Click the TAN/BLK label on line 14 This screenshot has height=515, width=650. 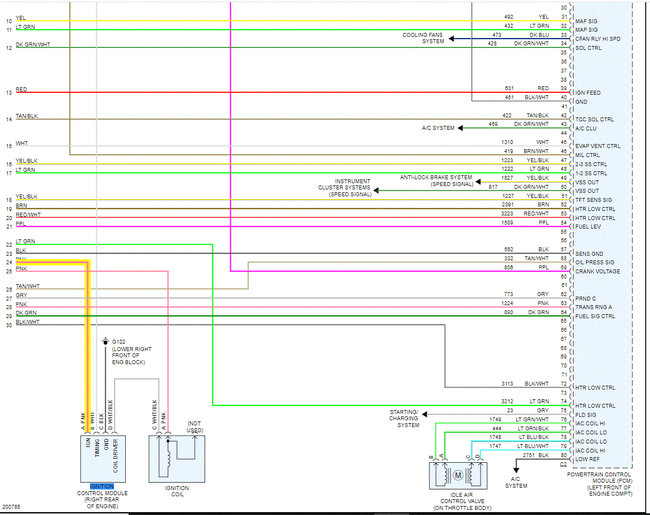pyautogui.click(x=27, y=116)
